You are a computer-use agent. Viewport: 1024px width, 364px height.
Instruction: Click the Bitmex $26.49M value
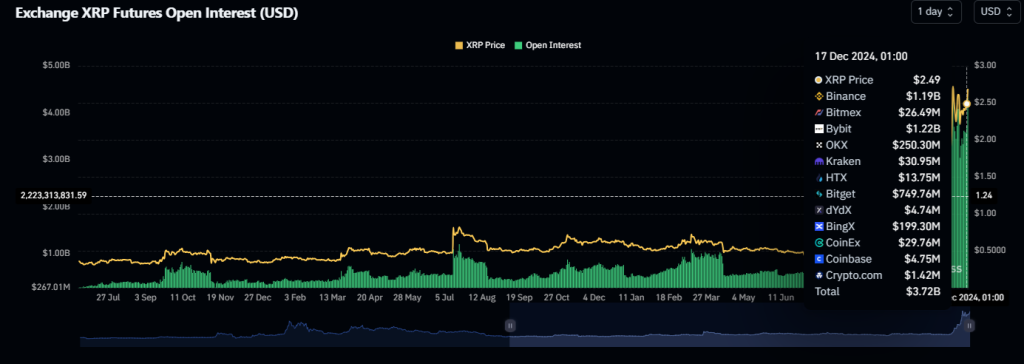(x=920, y=112)
